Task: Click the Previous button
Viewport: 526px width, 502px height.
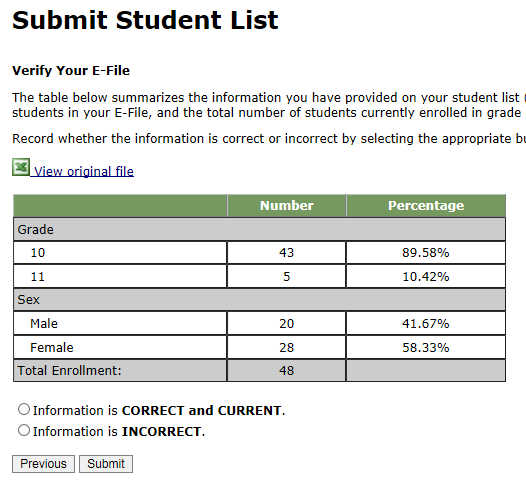Action: point(43,464)
